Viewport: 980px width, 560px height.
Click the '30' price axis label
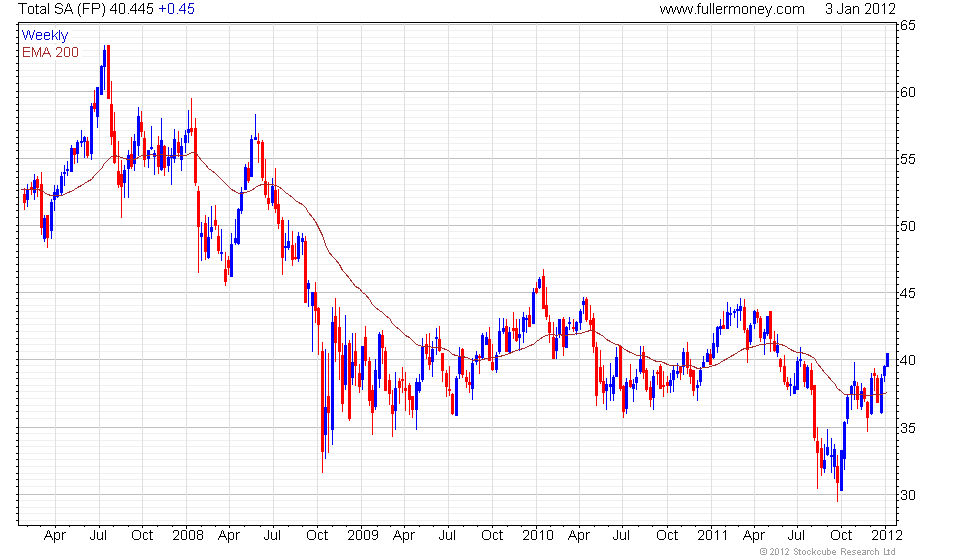tap(908, 495)
